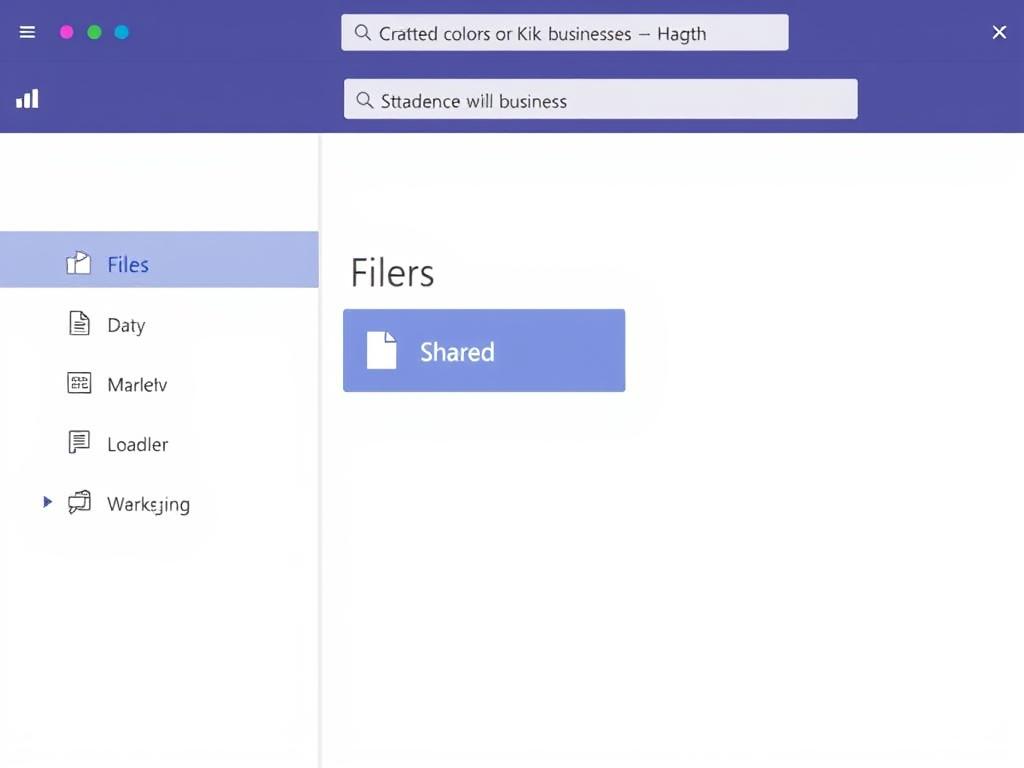Open the bar chart analytics icon

coord(27,99)
